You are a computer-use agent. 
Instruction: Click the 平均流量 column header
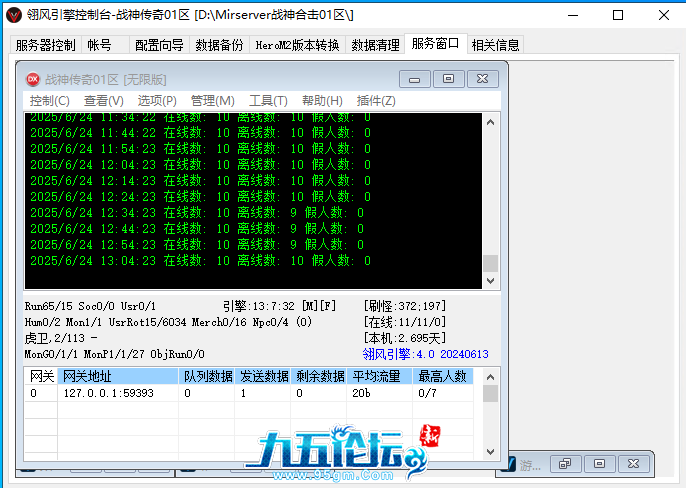point(380,376)
